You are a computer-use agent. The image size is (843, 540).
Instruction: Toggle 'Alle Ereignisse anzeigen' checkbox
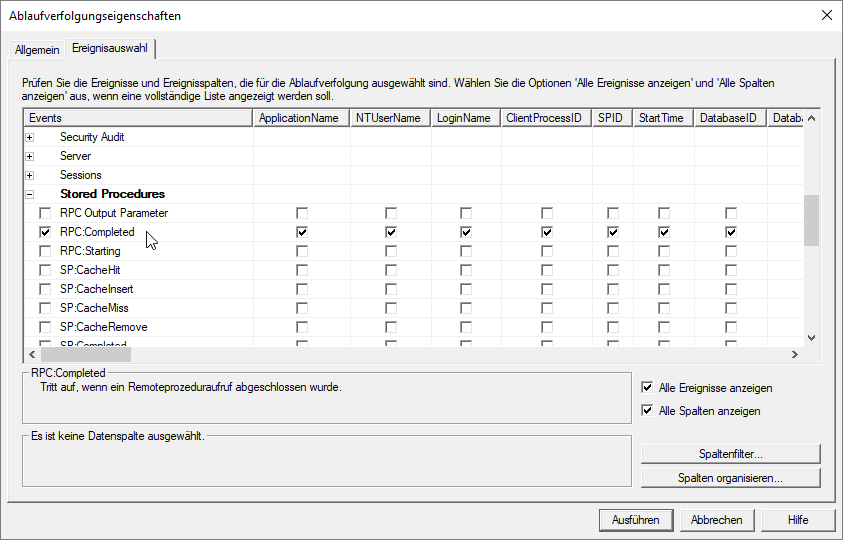(x=647, y=388)
